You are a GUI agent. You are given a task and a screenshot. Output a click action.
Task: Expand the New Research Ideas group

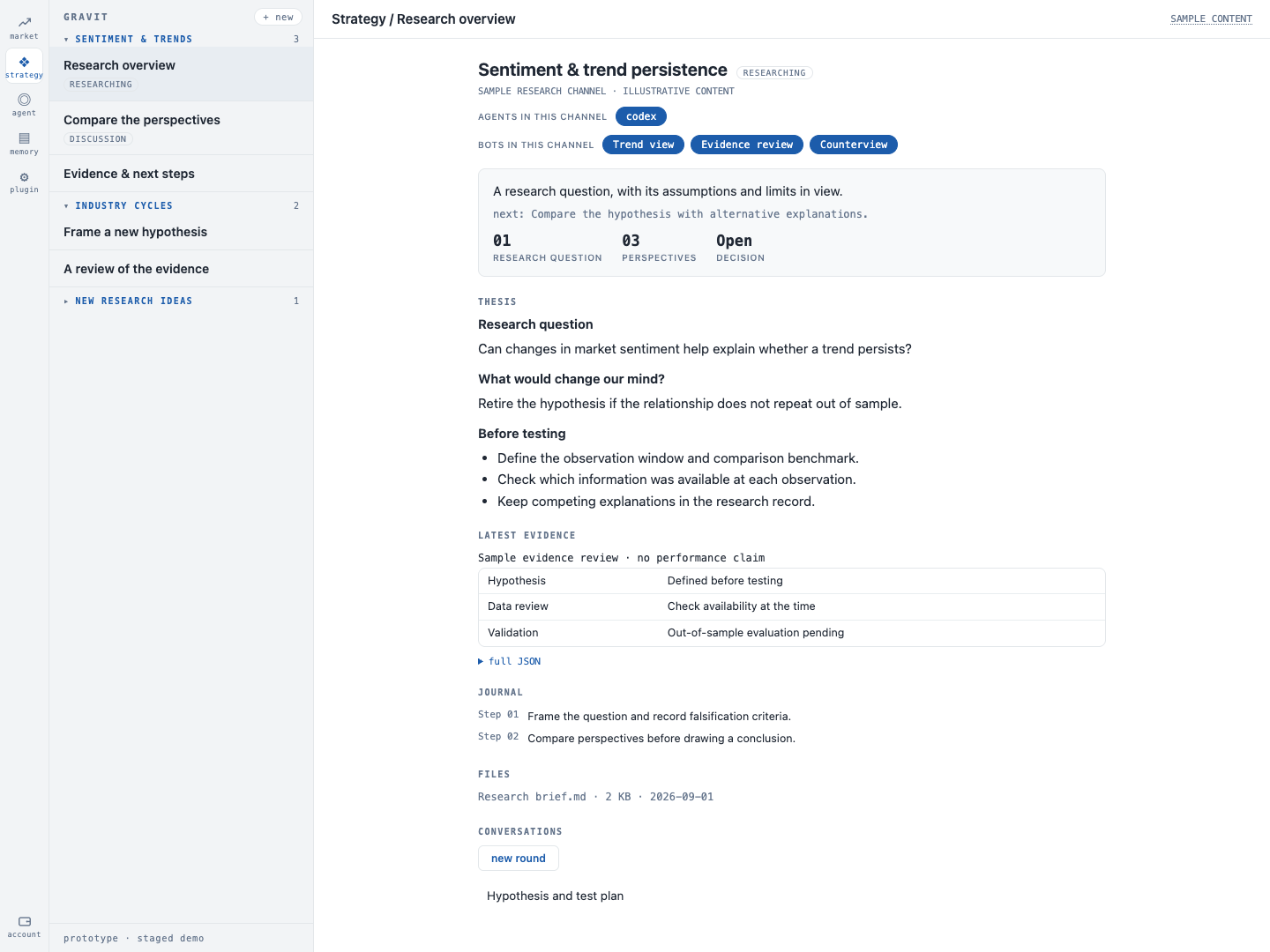click(181, 301)
